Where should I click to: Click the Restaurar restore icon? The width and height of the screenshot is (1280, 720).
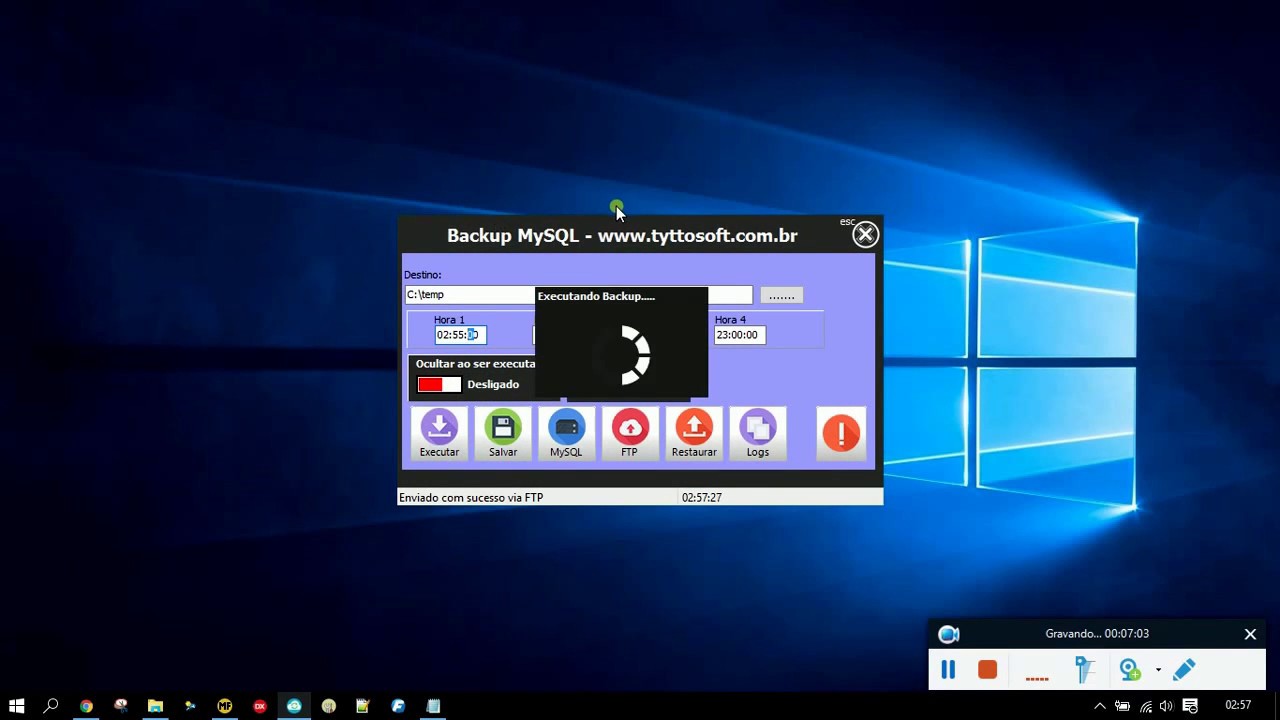click(x=694, y=433)
